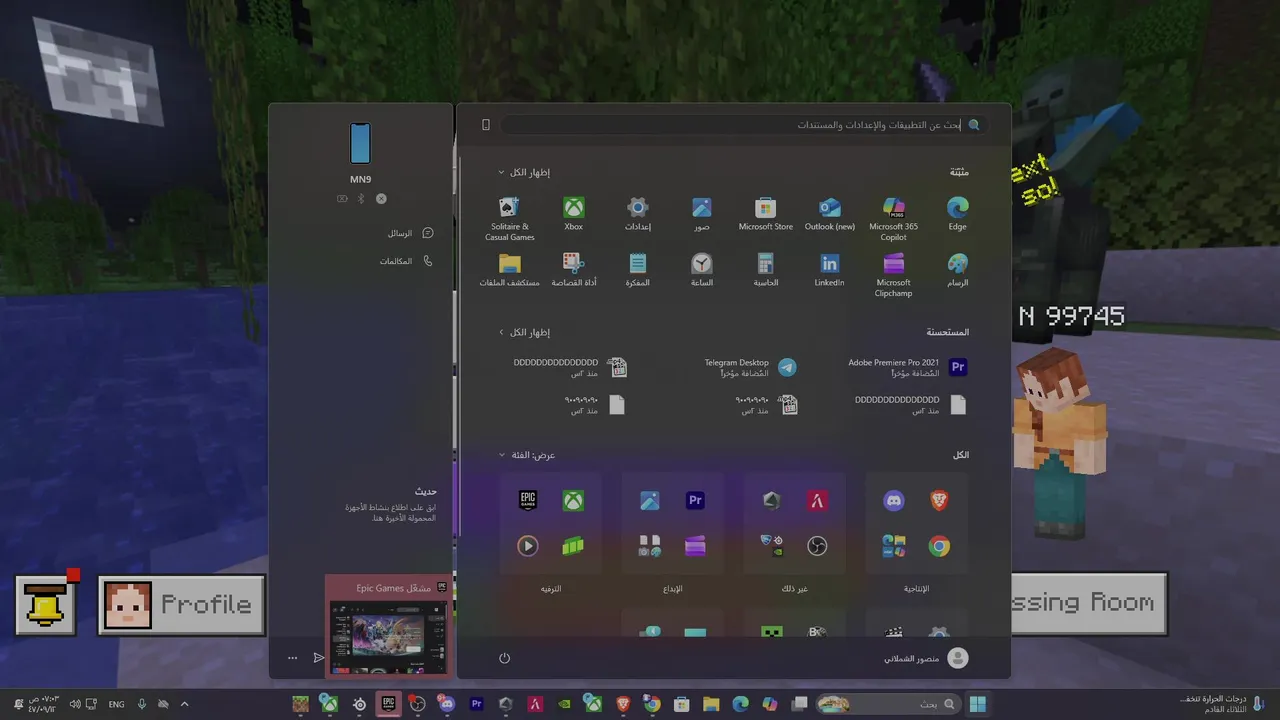Toggle phone companion panel icon beside search
This screenshot has width=1280, height=720.
click(486, 125)
